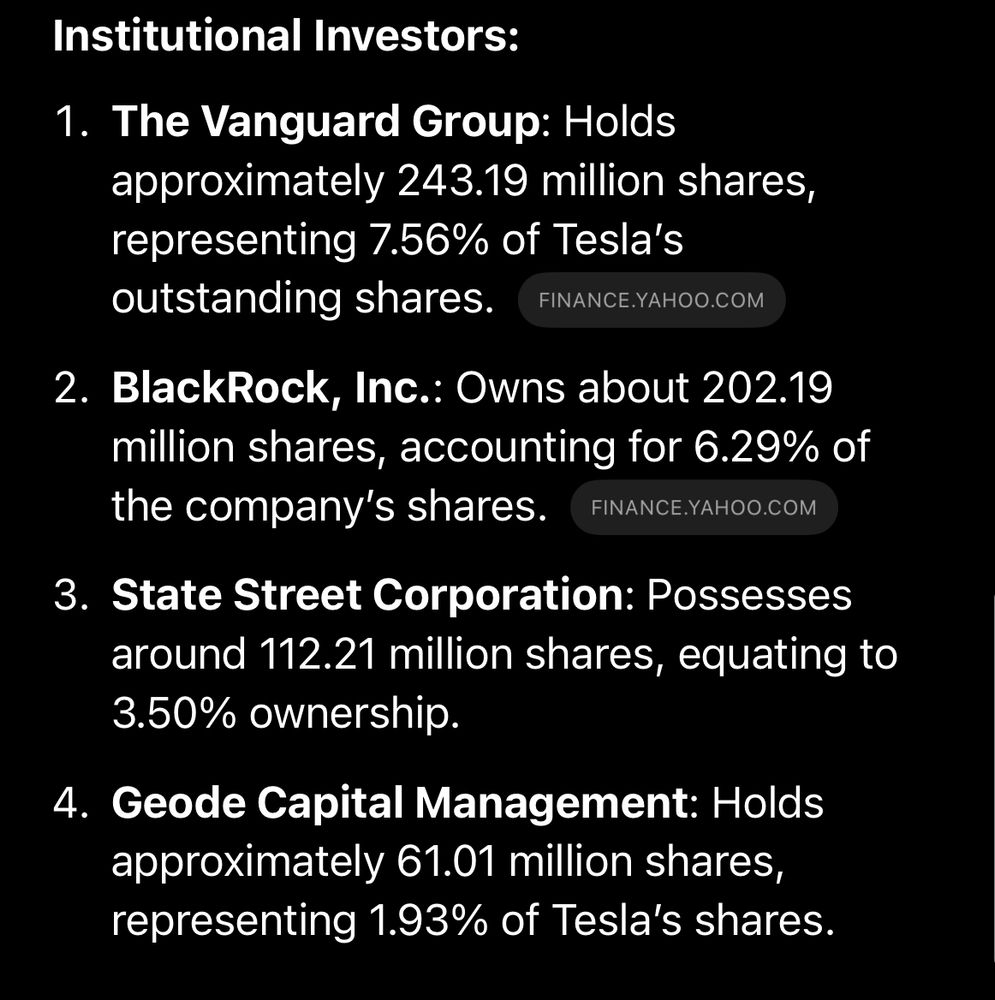Click the 6.29% percentage text
Screen dimensions: 995x1000
point(756,446)
